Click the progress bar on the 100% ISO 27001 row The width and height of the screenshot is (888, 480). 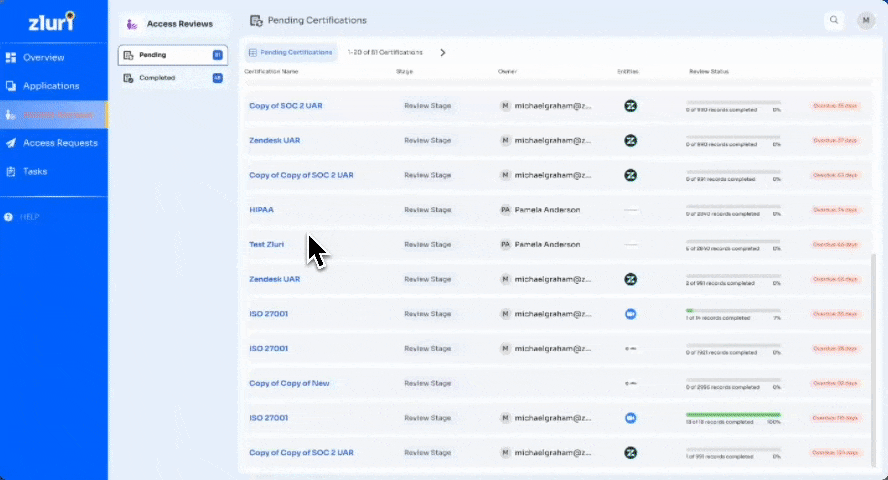[x=733, y=414]
